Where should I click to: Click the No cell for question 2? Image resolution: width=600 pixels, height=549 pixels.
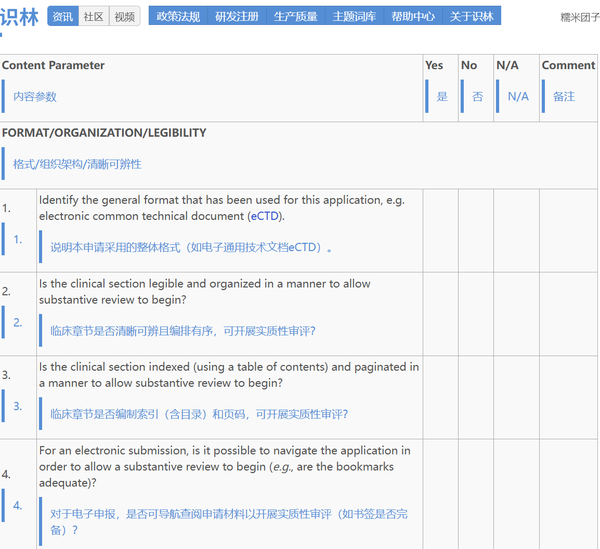tap(476, 314)
